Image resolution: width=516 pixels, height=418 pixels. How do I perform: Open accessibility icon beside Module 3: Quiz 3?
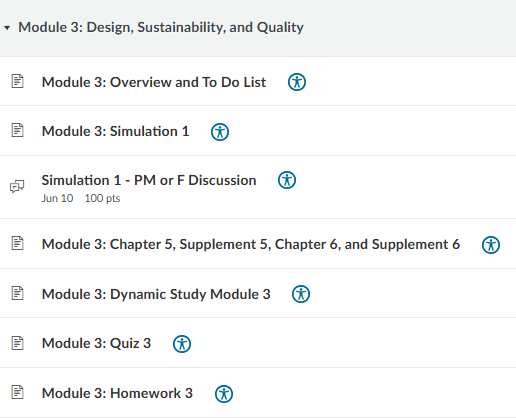tap(182, 344)
